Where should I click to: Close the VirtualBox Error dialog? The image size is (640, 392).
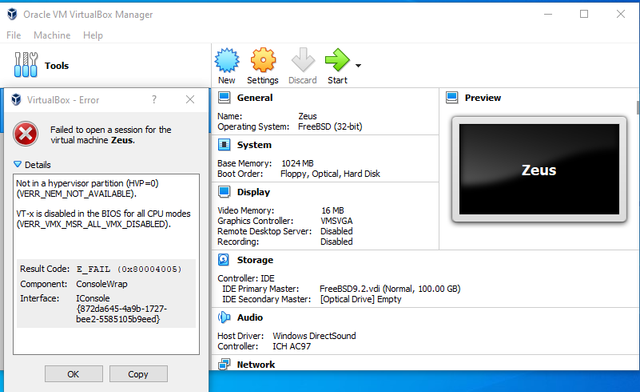tap(190, 99)
